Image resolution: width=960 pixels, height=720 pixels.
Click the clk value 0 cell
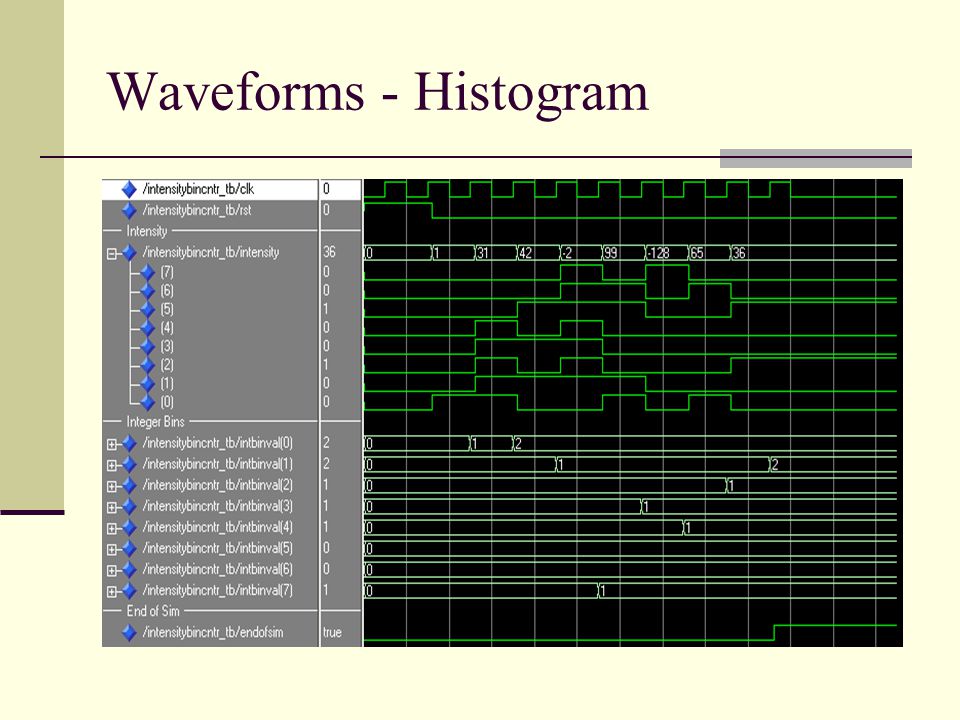coord(340,189)
